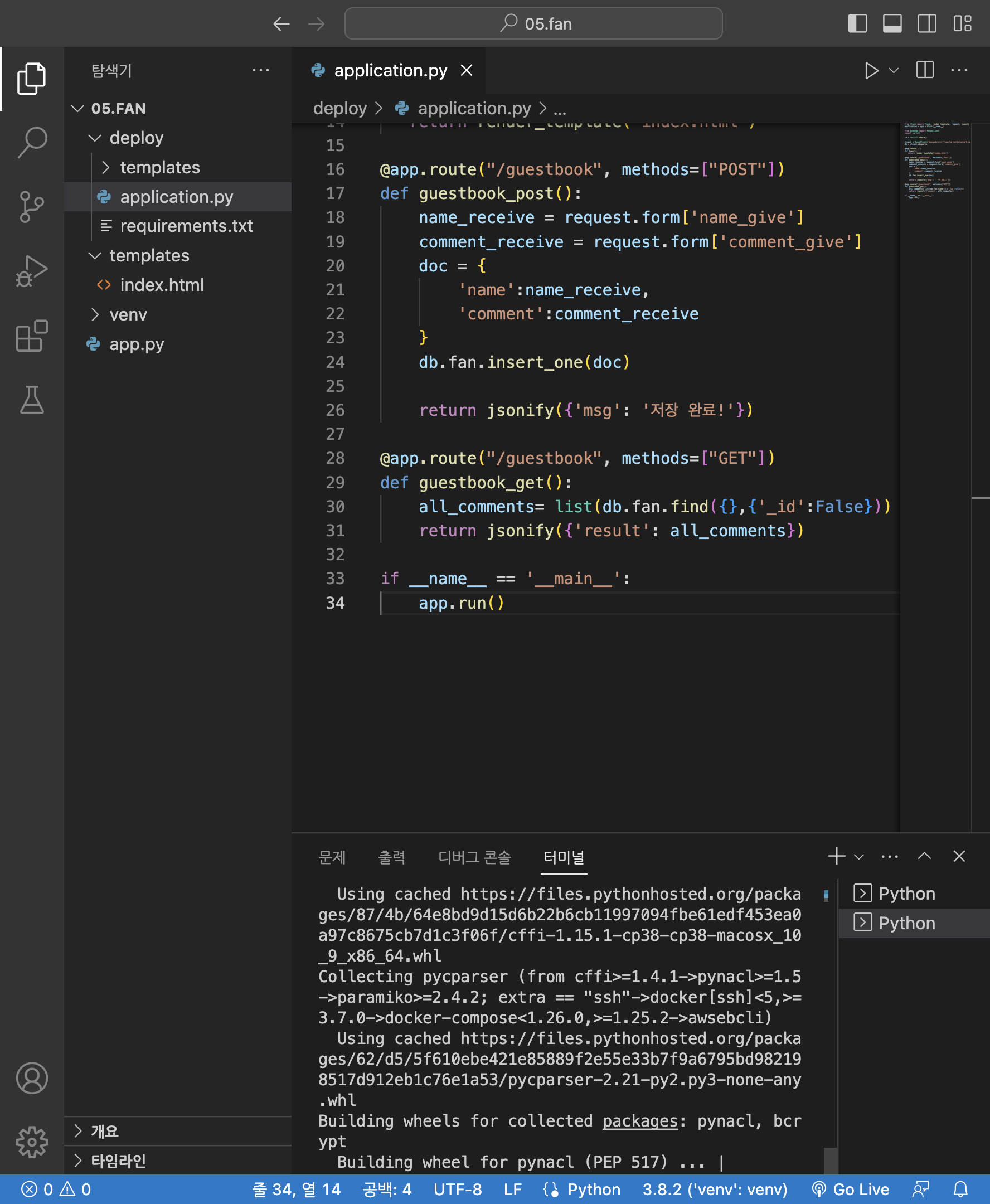Expand the 개요 outline section
990x1204 pixels.
pos(178,1131)
